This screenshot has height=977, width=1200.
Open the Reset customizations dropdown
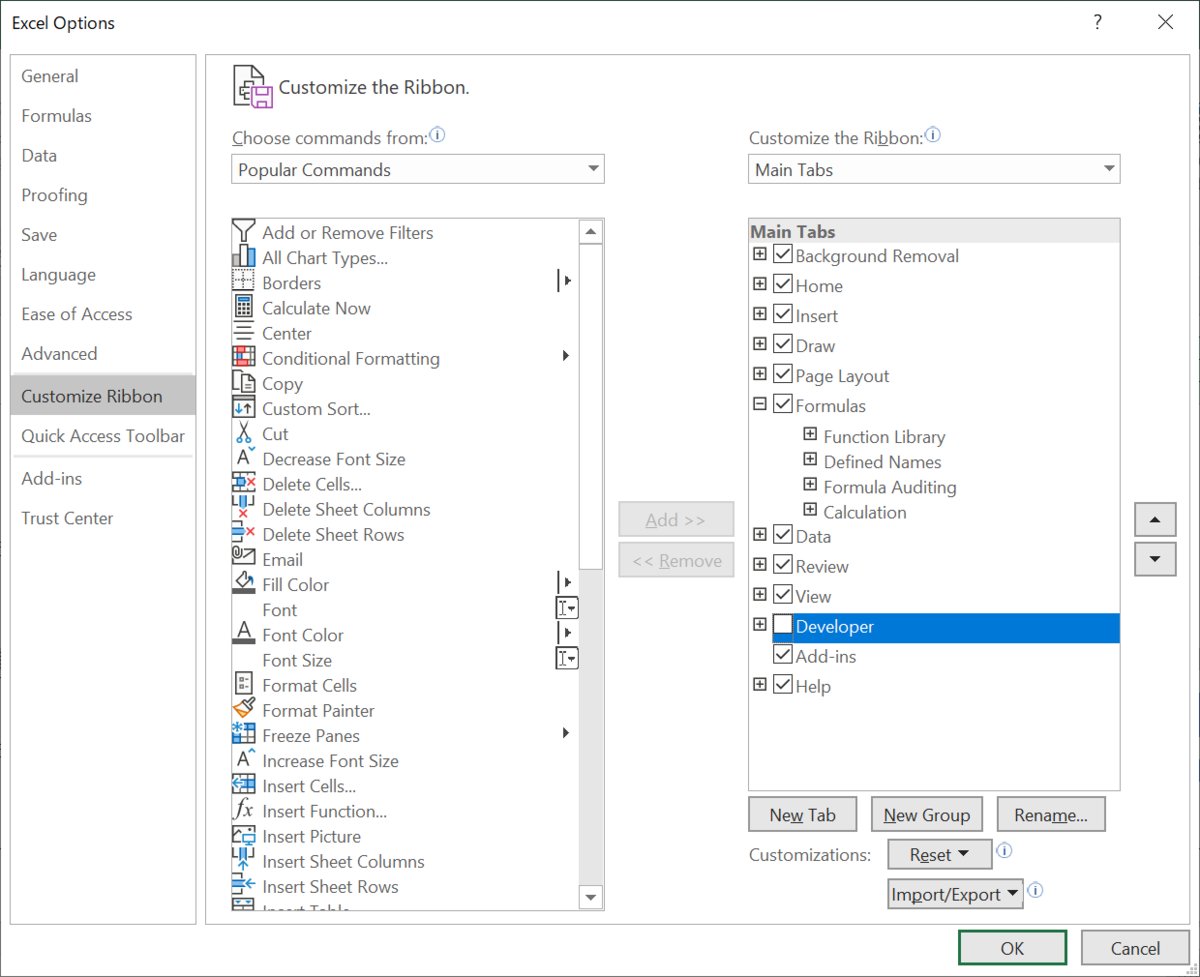point(940,854)
